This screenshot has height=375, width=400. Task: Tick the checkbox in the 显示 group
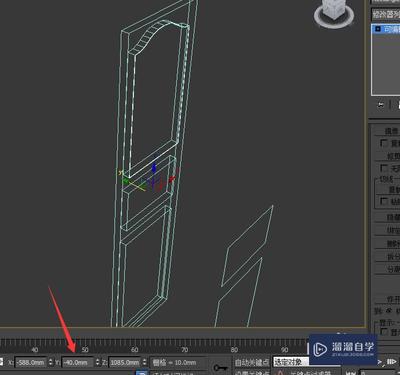tap(384, 331)
